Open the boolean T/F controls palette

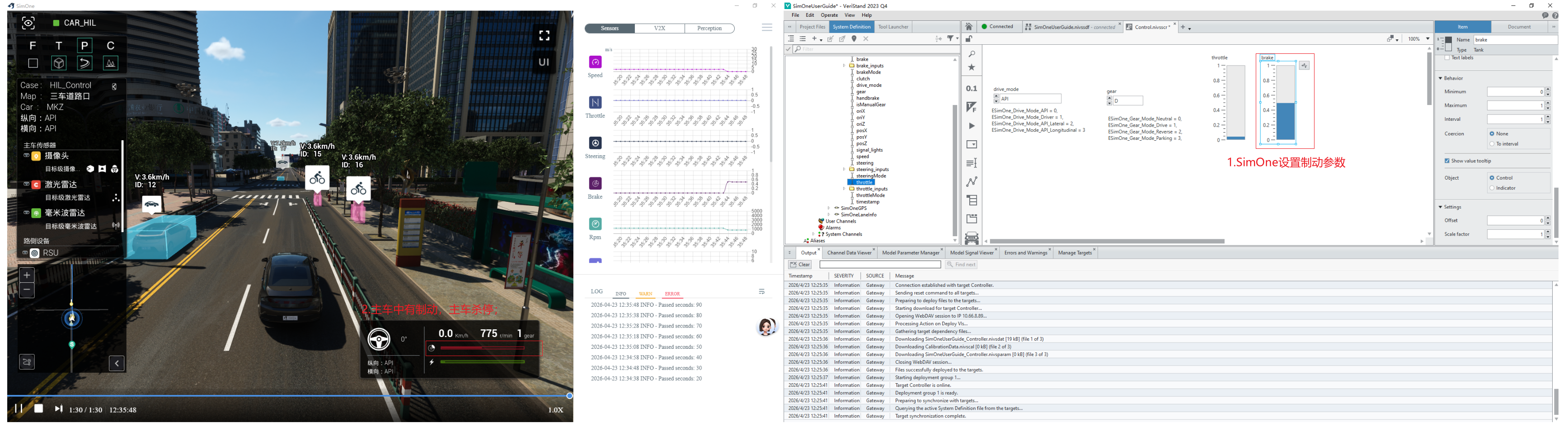tap(972, 107)
